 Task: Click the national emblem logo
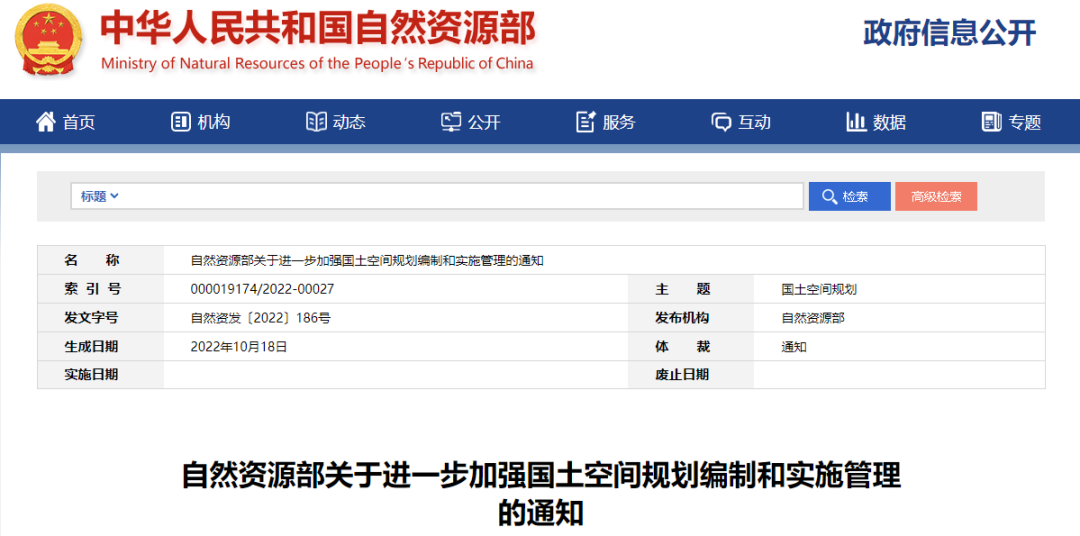(x=50, y=42)
